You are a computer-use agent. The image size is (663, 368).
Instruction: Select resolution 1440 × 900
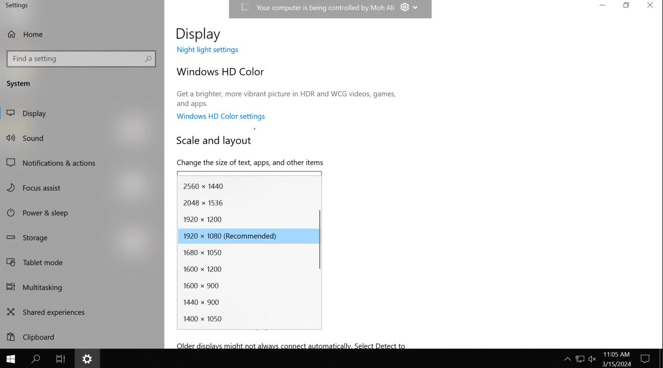pyautogui.click(x=249, y=302)
